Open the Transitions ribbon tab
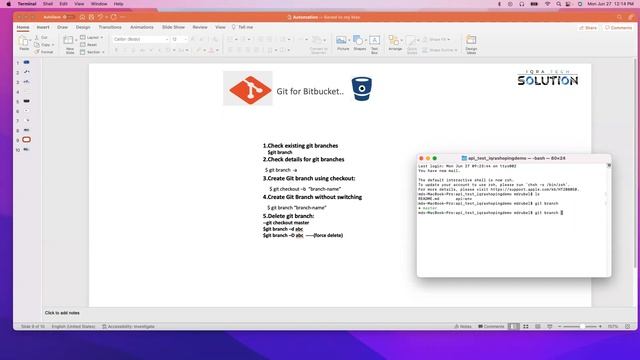 pyautogui.click(x=110, y=27)
